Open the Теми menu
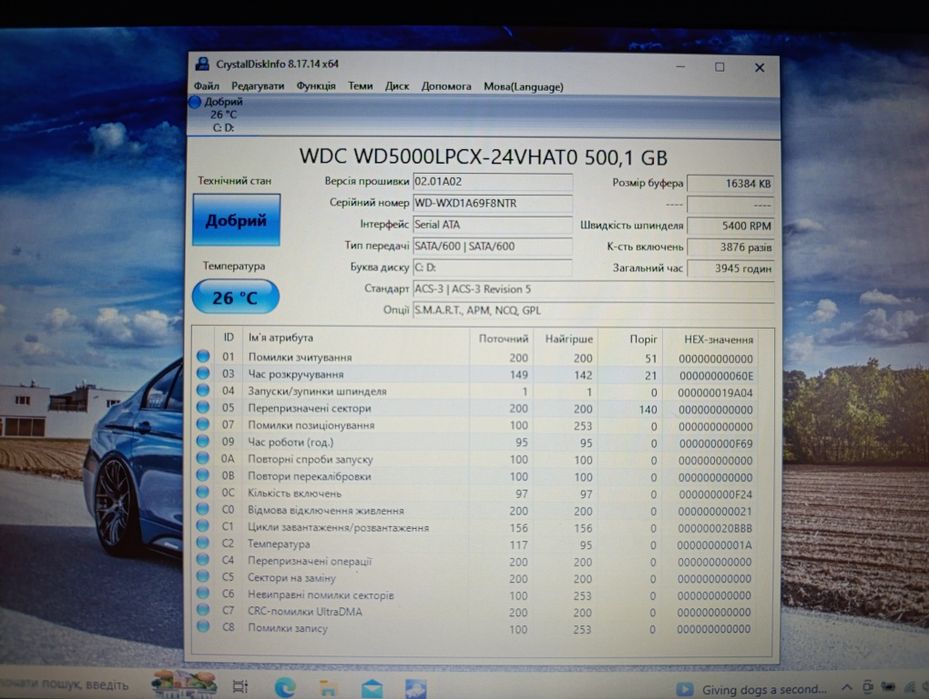 point(360,86)
